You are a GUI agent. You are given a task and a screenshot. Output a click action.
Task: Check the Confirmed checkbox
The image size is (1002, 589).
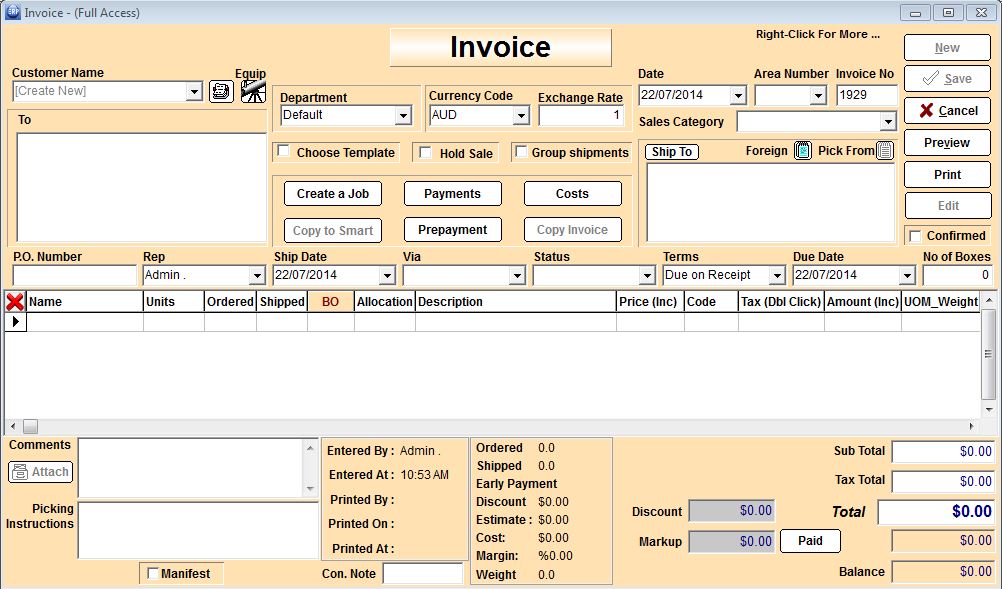click(915, 236)
